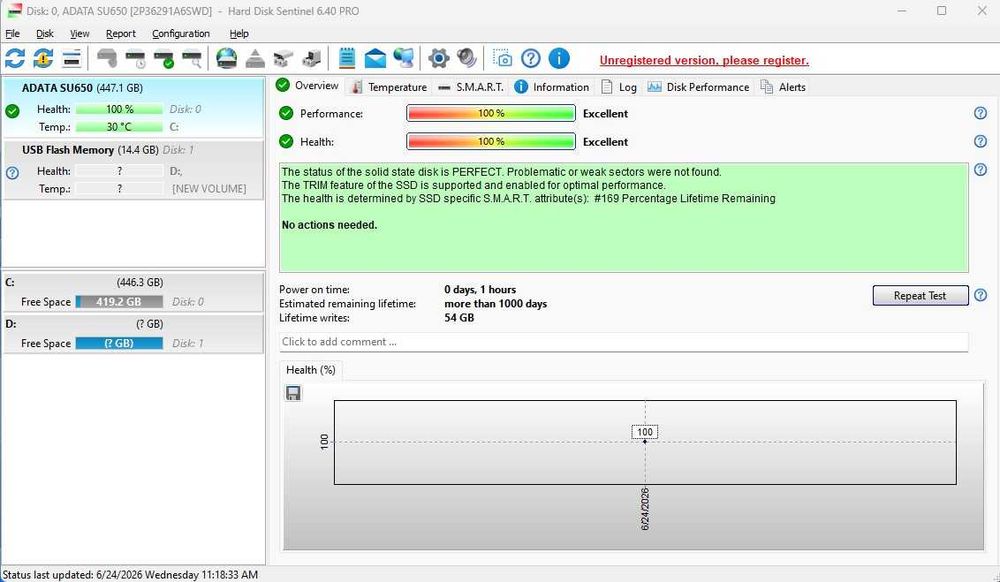Click the drive enclosure icon before the notepad

coord(312,59)
